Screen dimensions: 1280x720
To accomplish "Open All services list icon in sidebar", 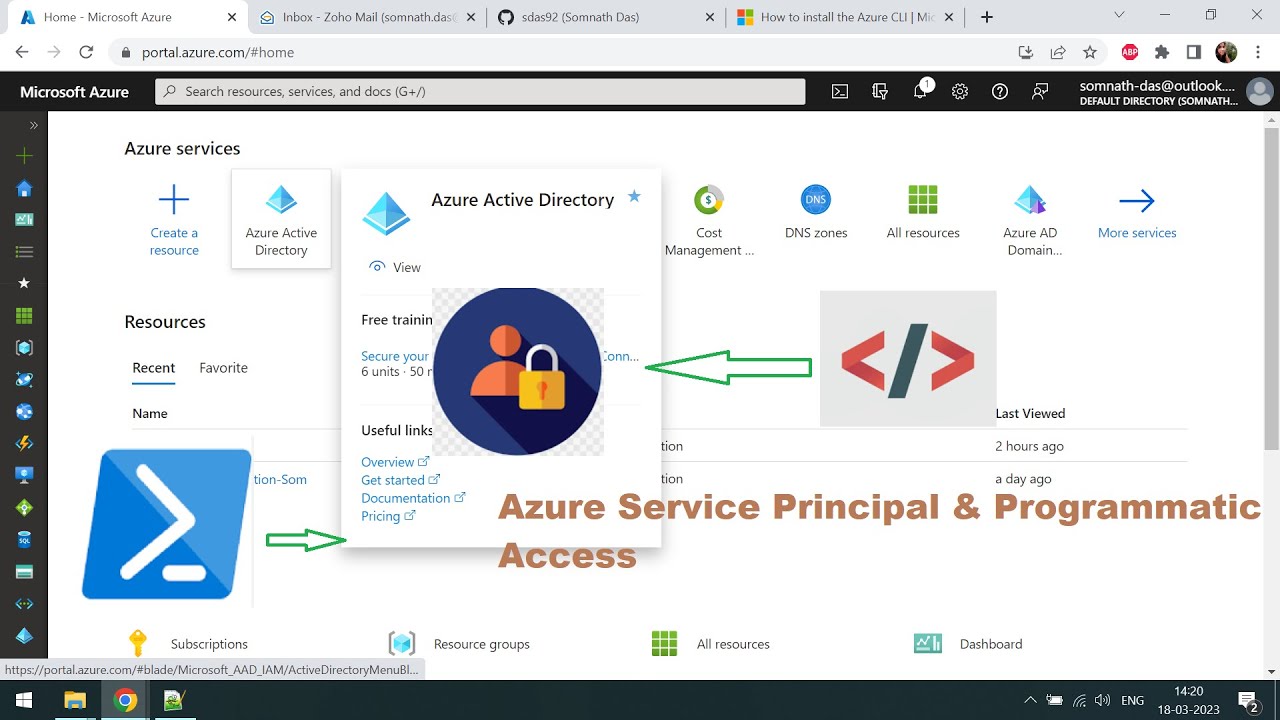I will click(x=25, y=252).
